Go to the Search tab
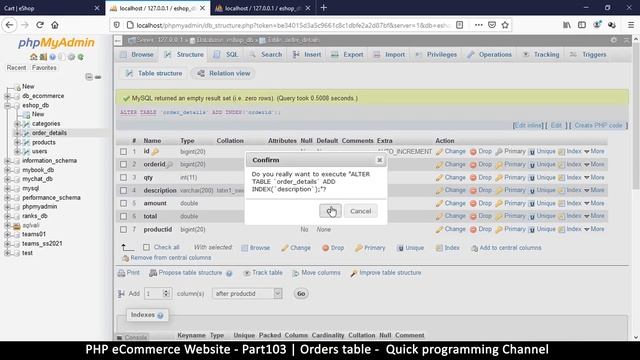This screenshot has height=360, width=640. click(x=266, y=55)
